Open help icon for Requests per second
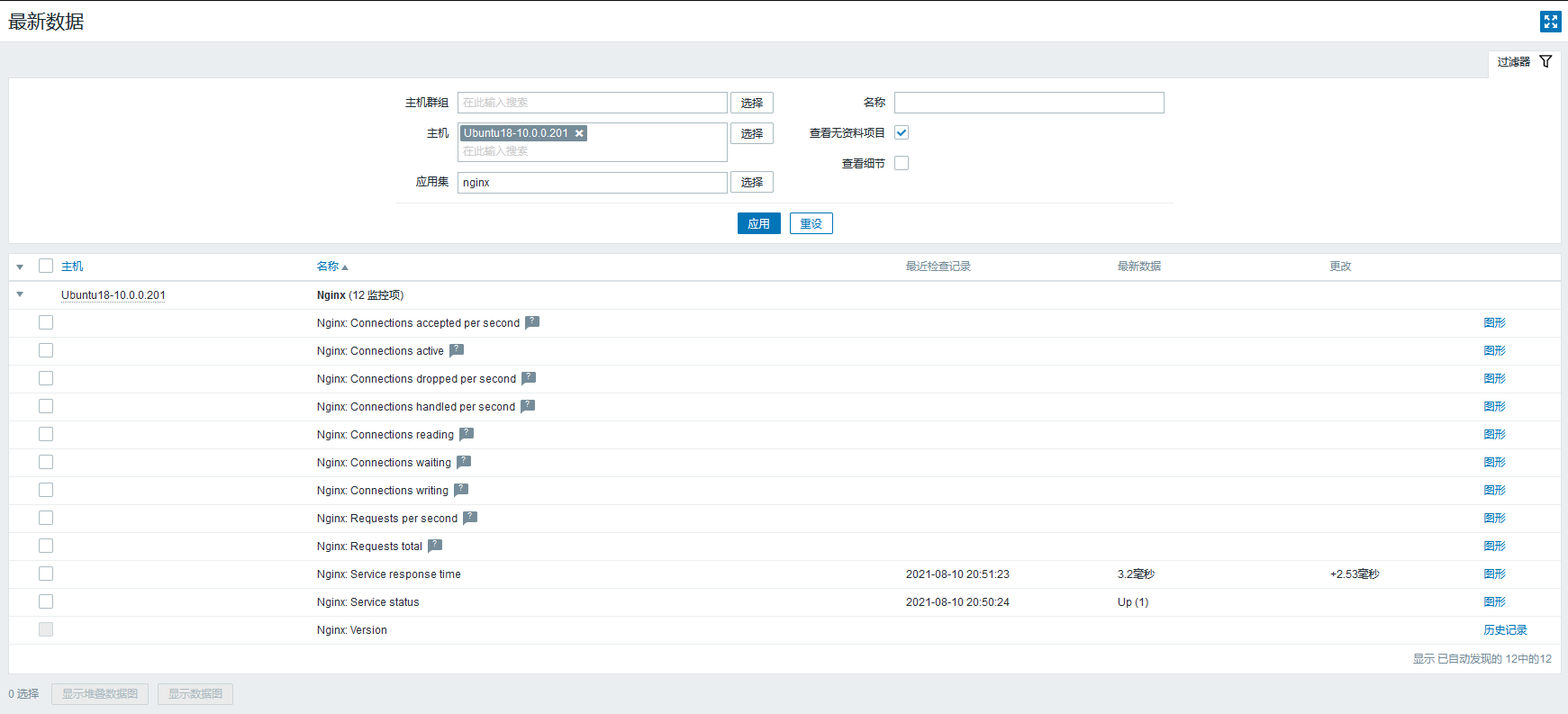This screenshot has width=1568, height=714. click(470, 518)
